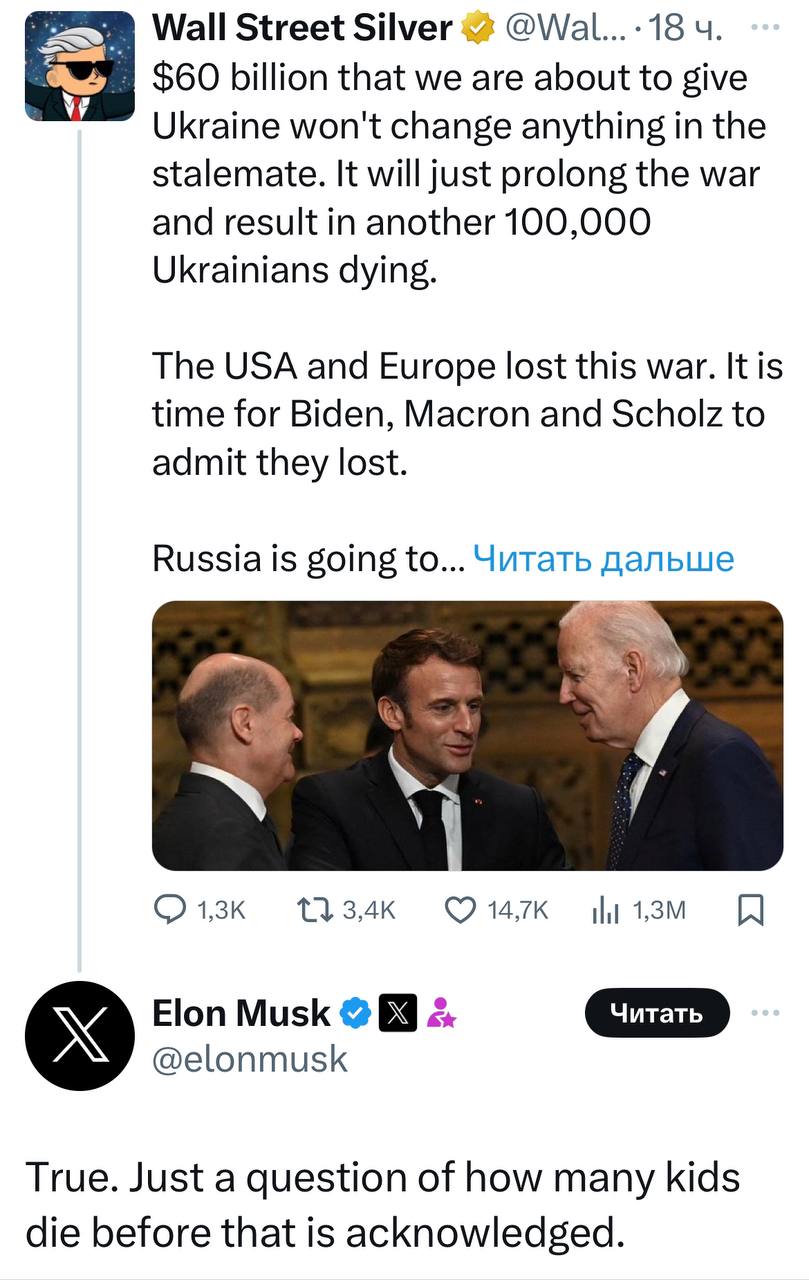809x1280 pixels.
Task: Open the attached photo of three men
Action: pos(467,735)
